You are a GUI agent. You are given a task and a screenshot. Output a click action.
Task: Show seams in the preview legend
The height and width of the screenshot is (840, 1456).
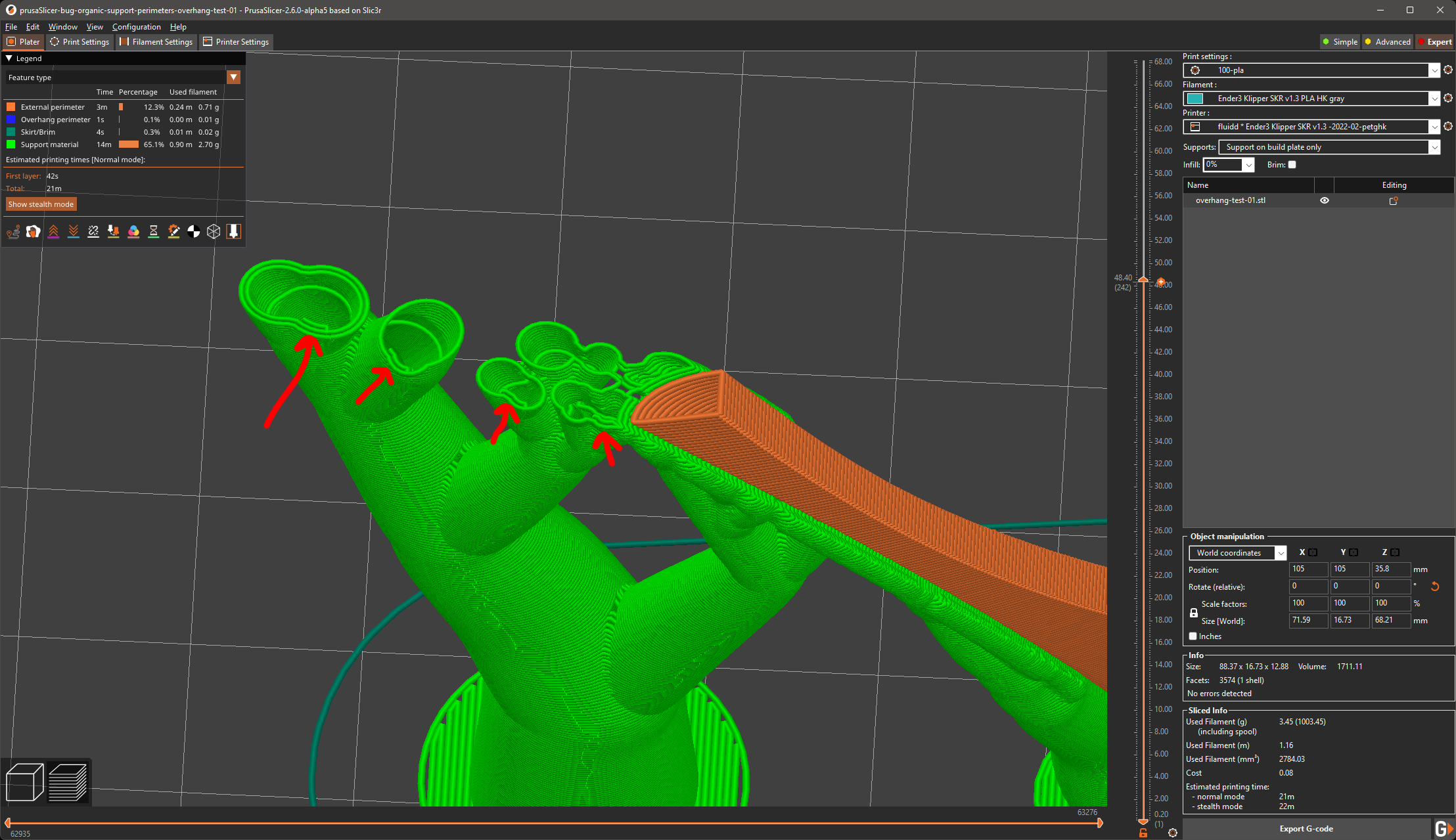[93, 231]
